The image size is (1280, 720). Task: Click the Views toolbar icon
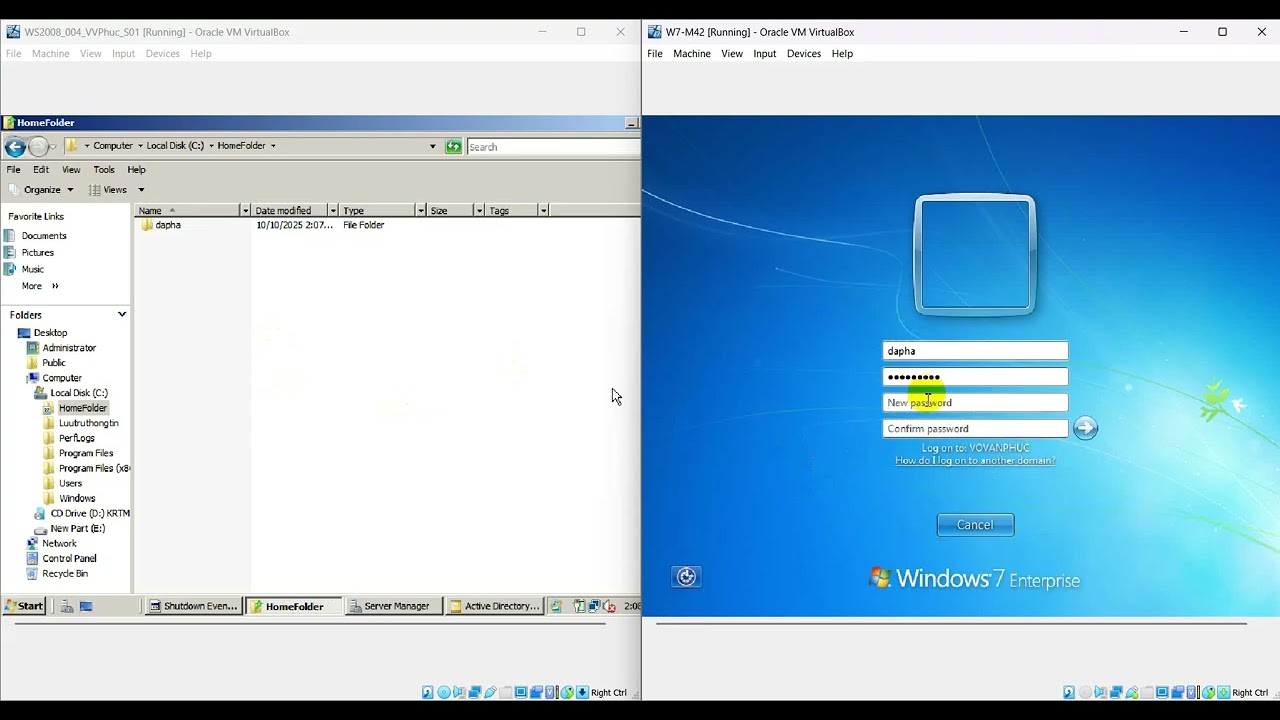[94, 190]
